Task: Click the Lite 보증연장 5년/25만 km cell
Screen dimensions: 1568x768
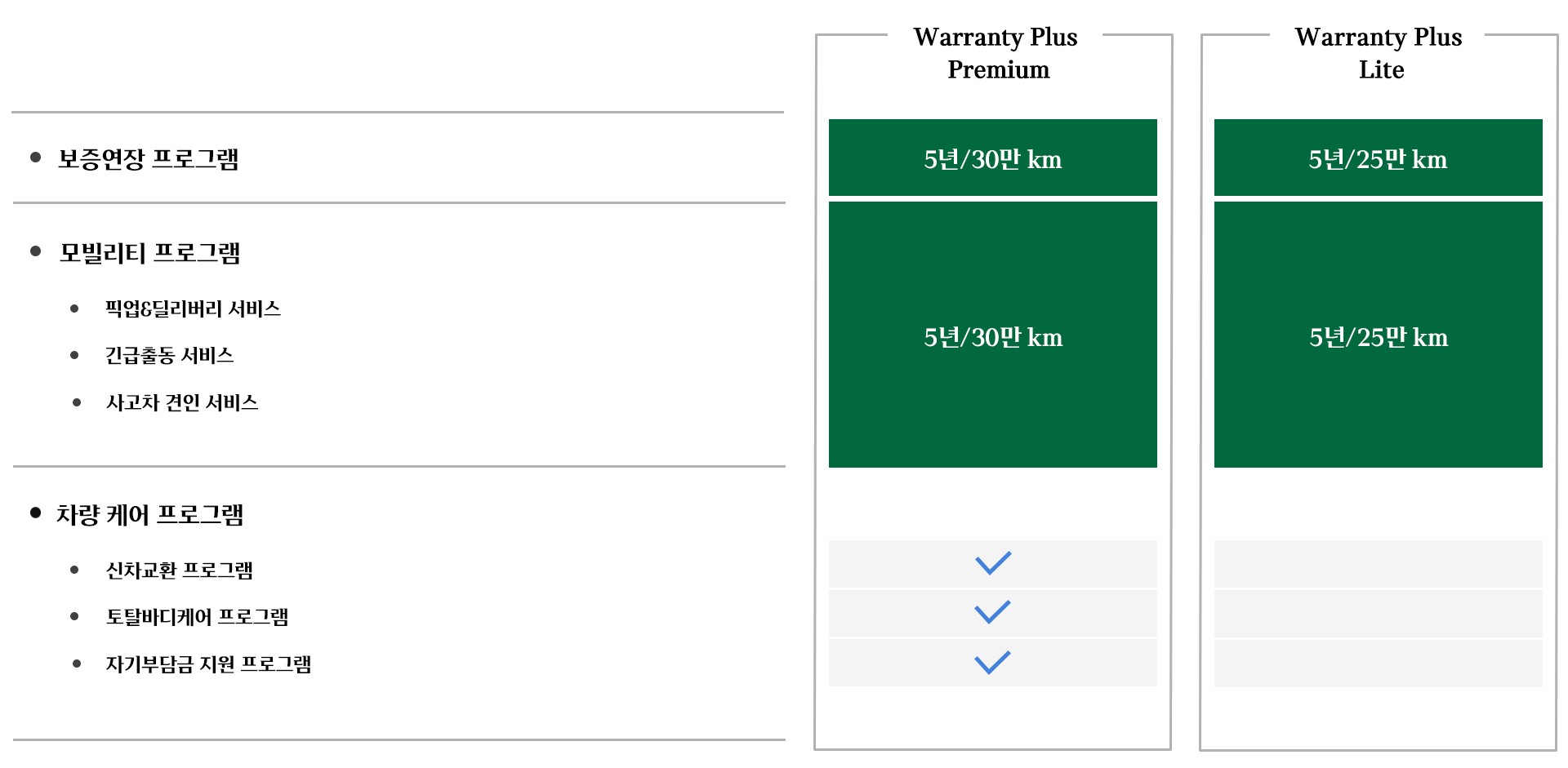Action: click(1379, 158)
